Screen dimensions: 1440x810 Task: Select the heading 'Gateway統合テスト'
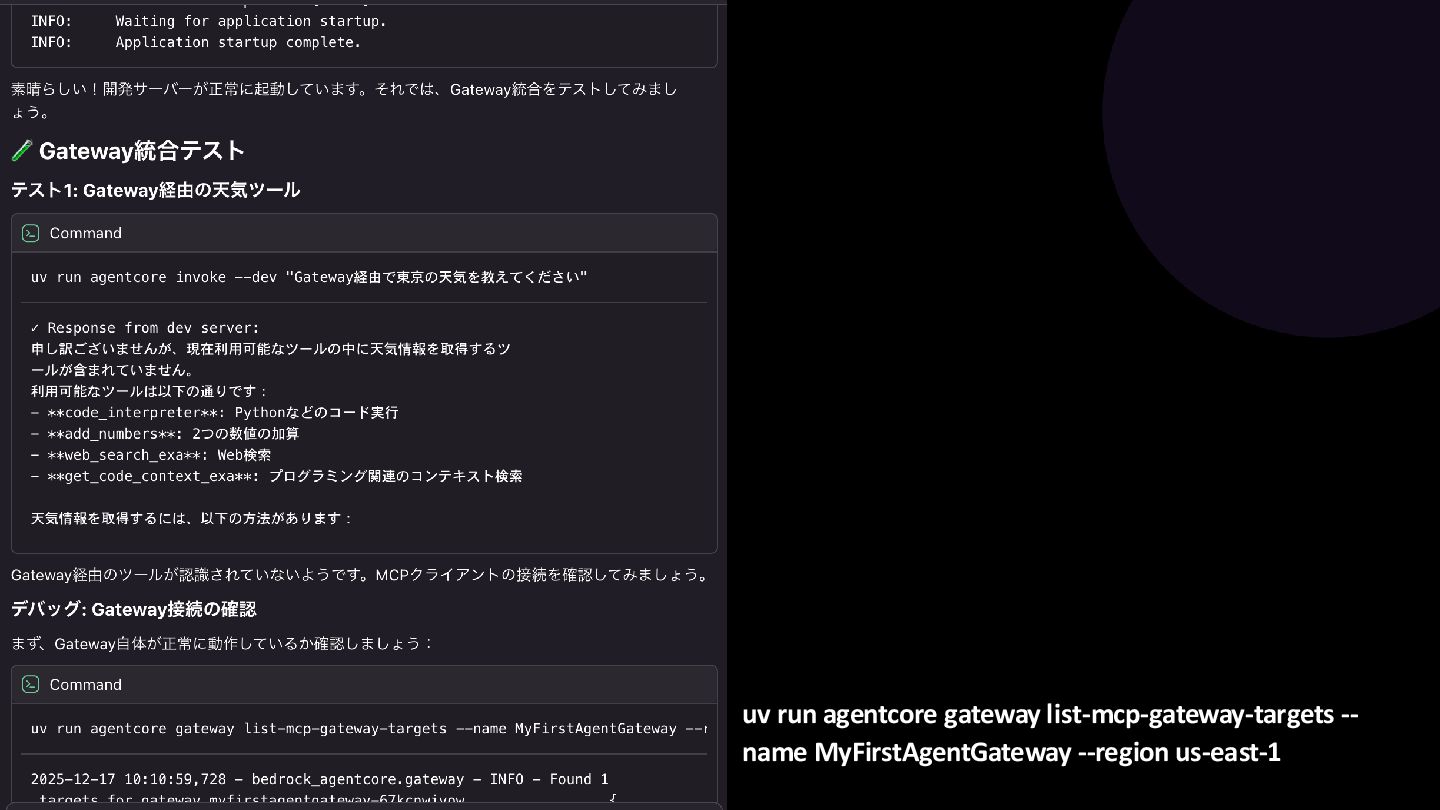[142, 151]
